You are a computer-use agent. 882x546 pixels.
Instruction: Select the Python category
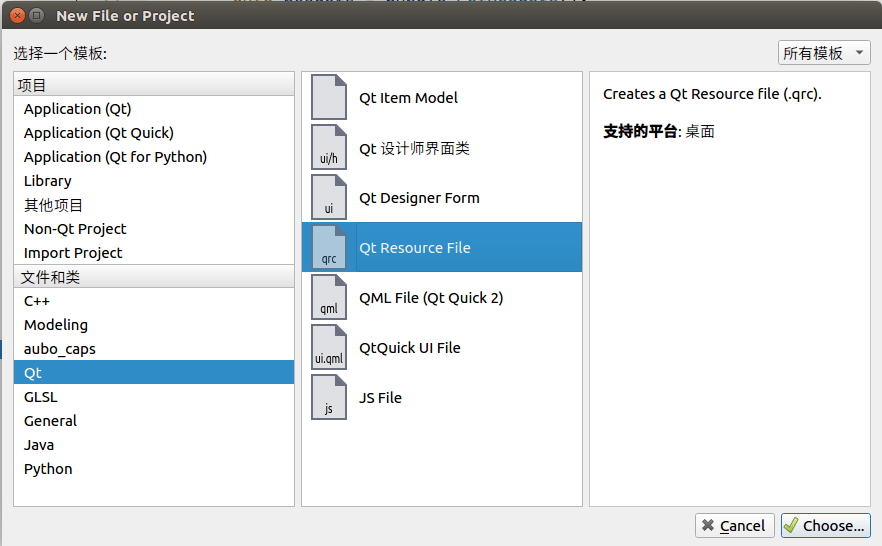(x=154, y=469)
